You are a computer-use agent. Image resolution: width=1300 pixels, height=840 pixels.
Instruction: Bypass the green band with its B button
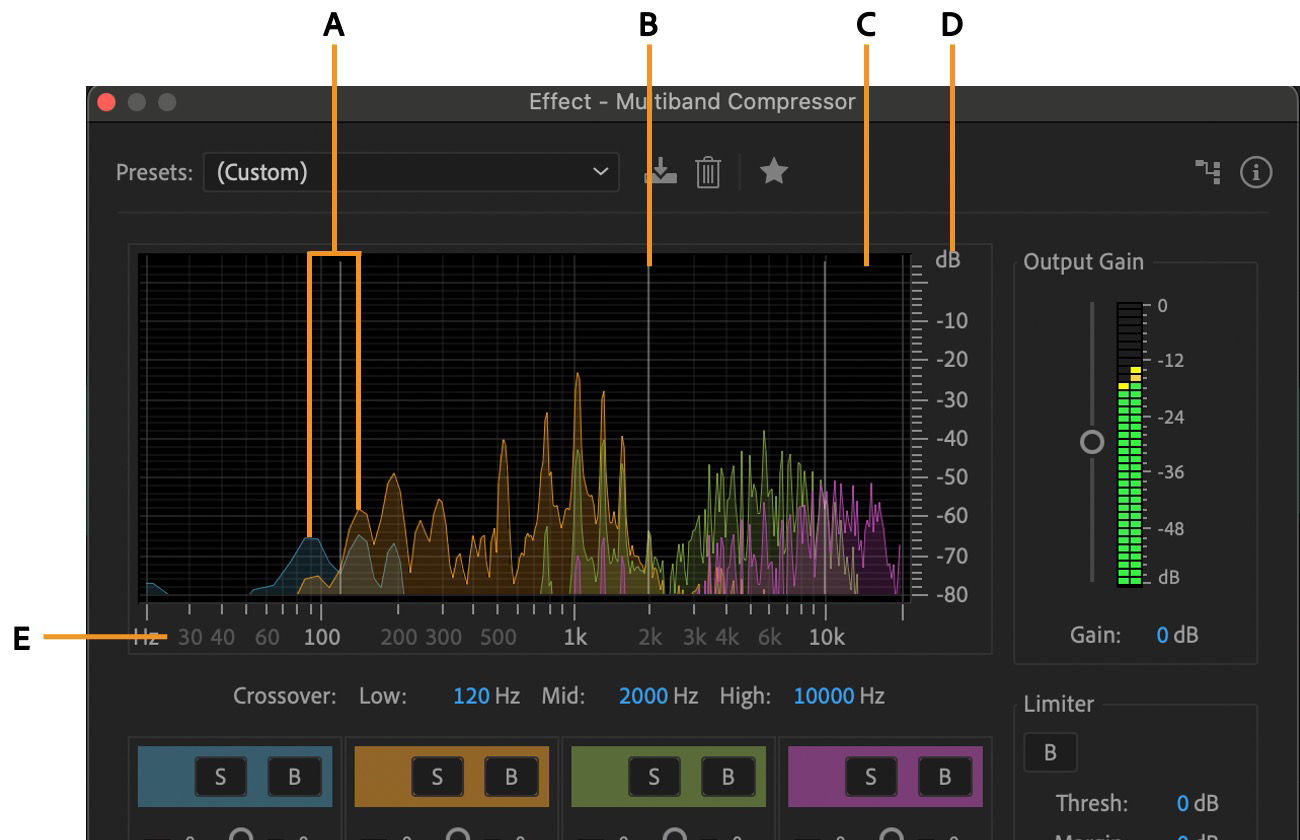pos(726,776)
